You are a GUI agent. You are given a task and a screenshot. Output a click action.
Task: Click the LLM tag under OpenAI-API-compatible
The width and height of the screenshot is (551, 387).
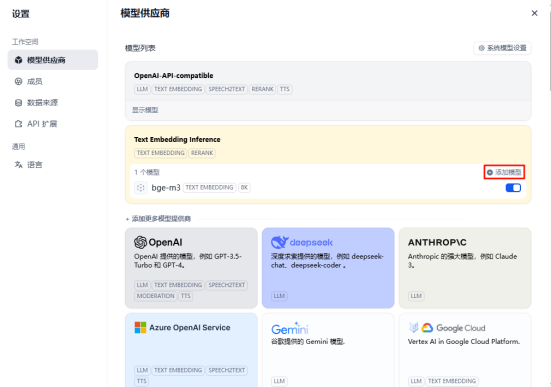(142, 89)
